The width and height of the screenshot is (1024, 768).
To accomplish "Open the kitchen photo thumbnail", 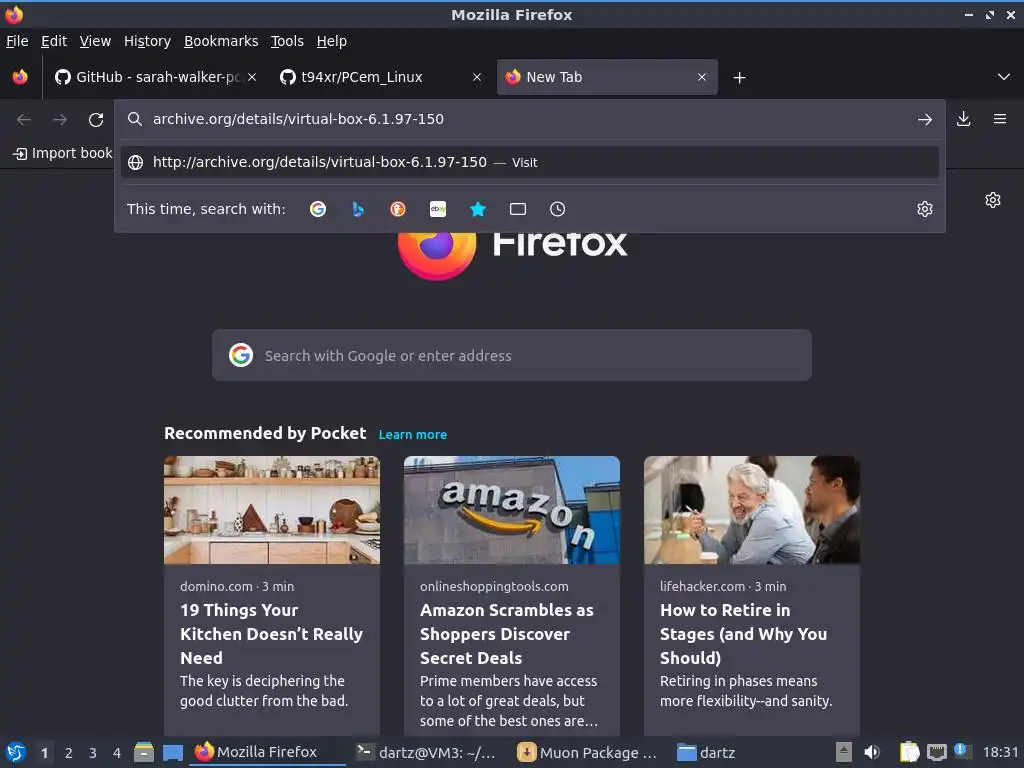I will click(272, 510).
